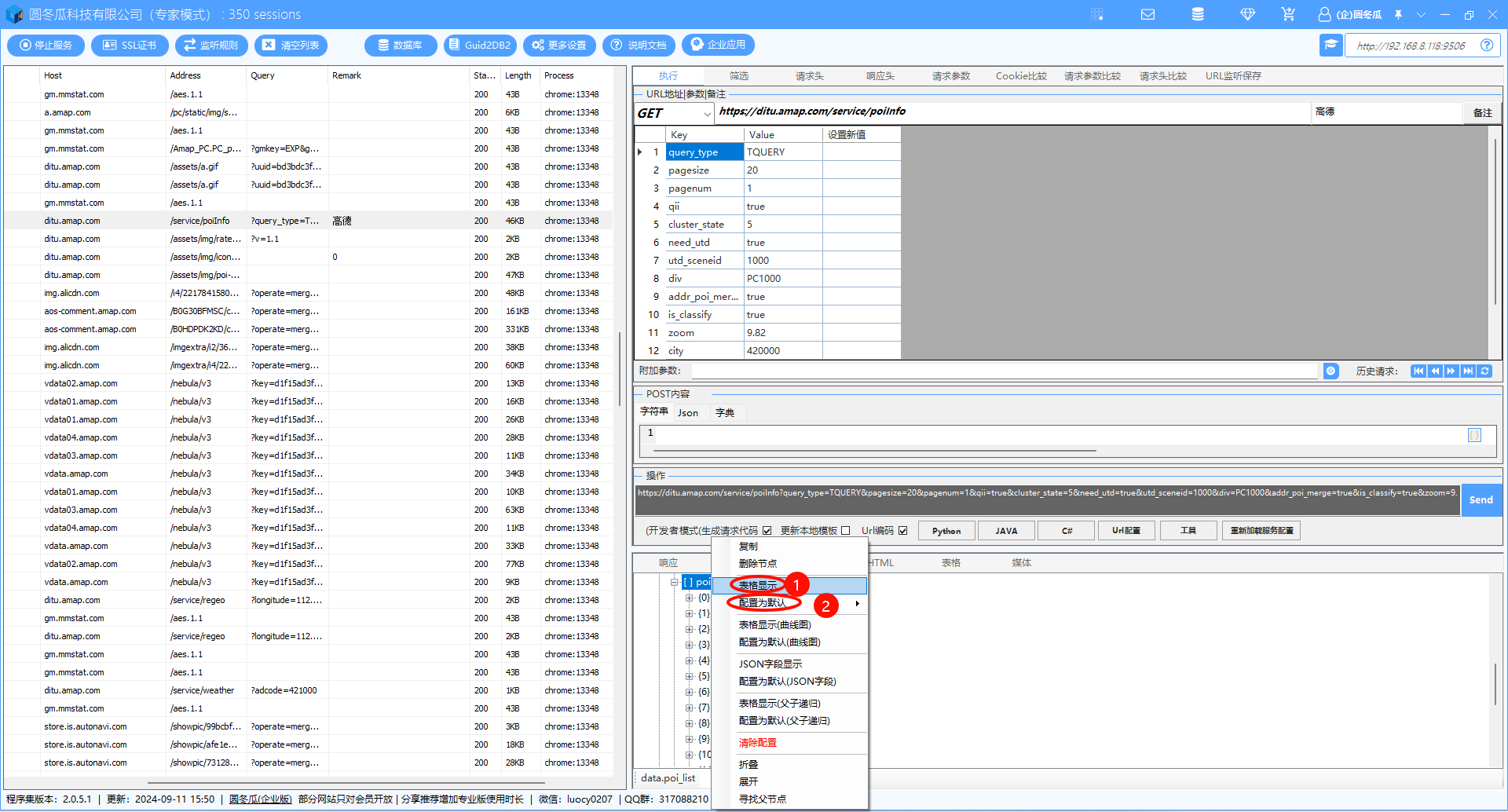Toggle the 开发者模式 generate code checkbox
Viewport: 1508px width, 812px height.
click(x=767, y=531)
